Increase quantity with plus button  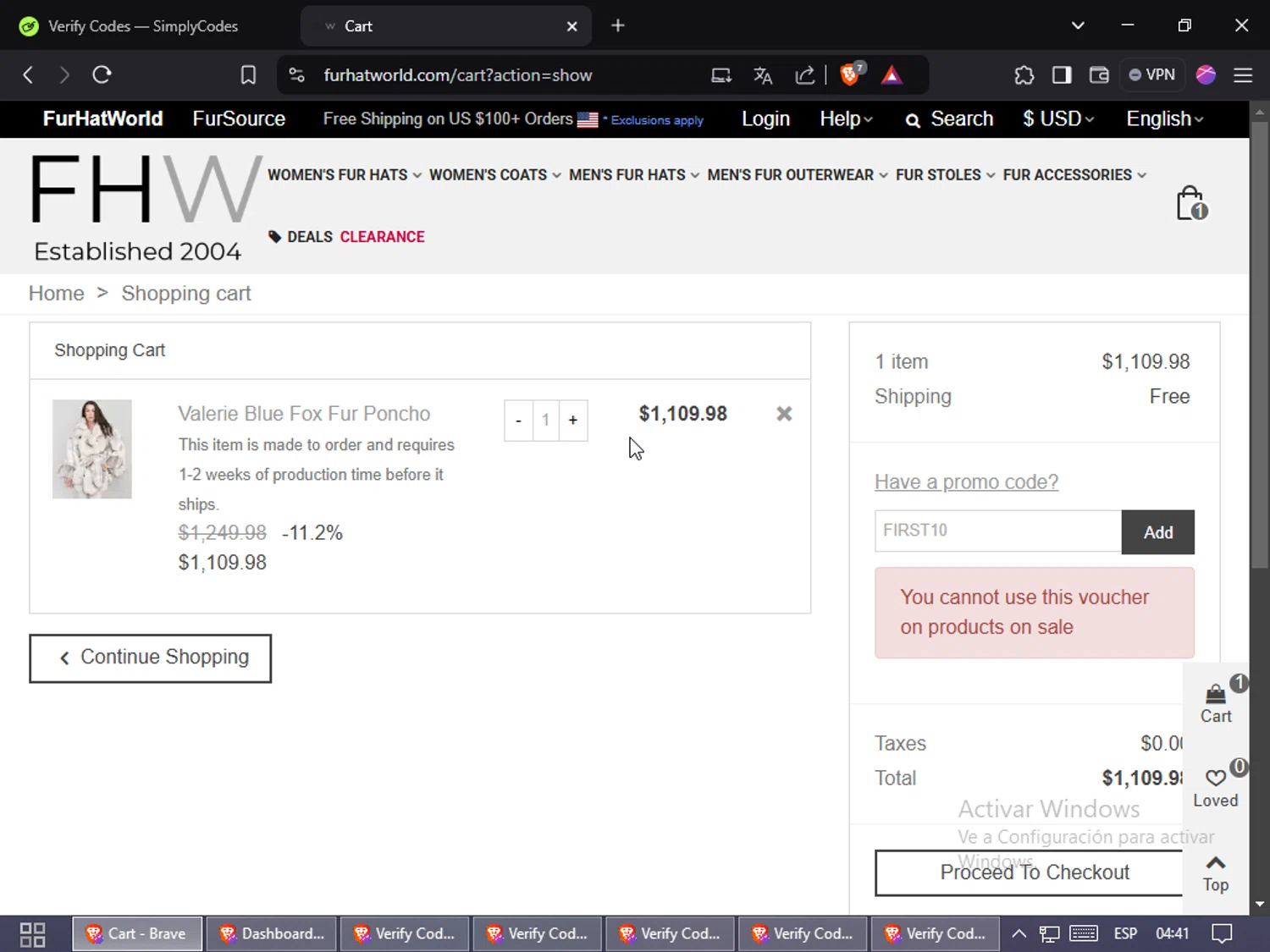click(x=573, y=421)
